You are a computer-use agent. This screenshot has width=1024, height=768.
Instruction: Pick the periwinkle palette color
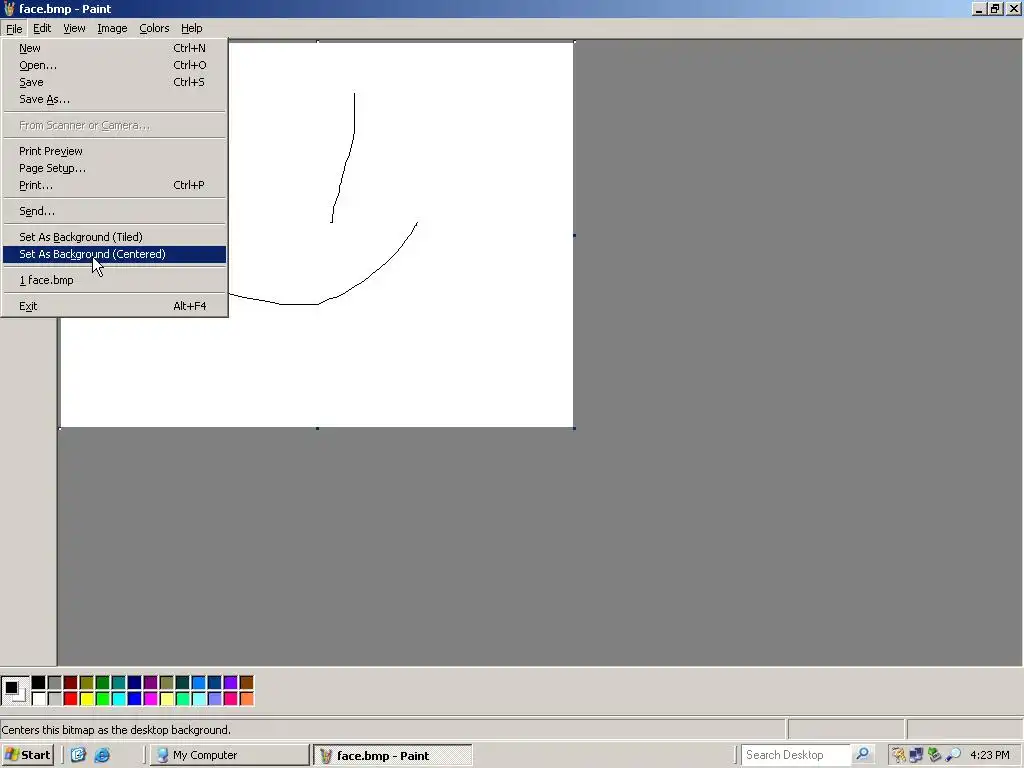(x=214, y=699)
